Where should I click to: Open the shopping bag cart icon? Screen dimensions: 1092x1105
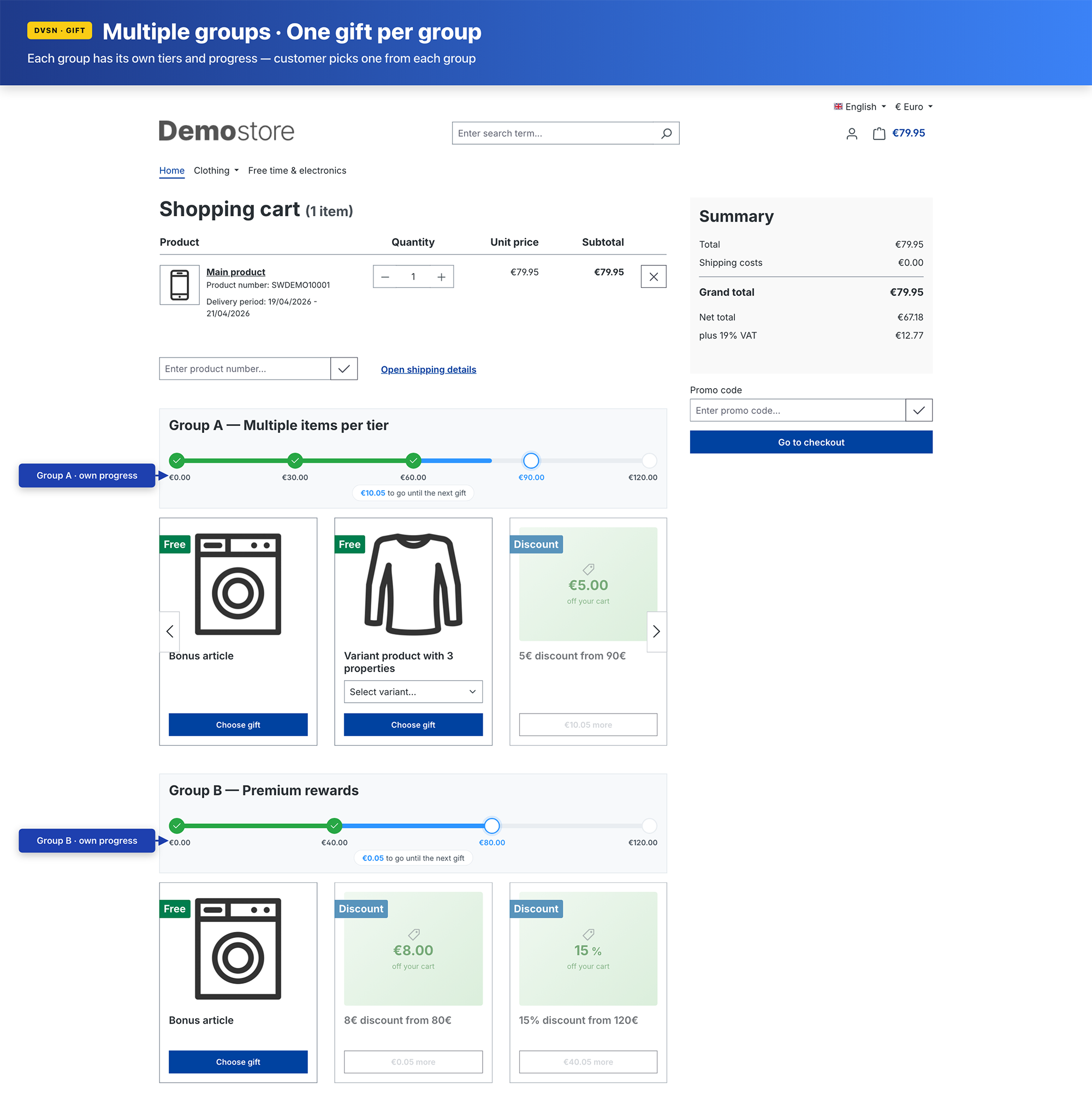pos(879,133)
